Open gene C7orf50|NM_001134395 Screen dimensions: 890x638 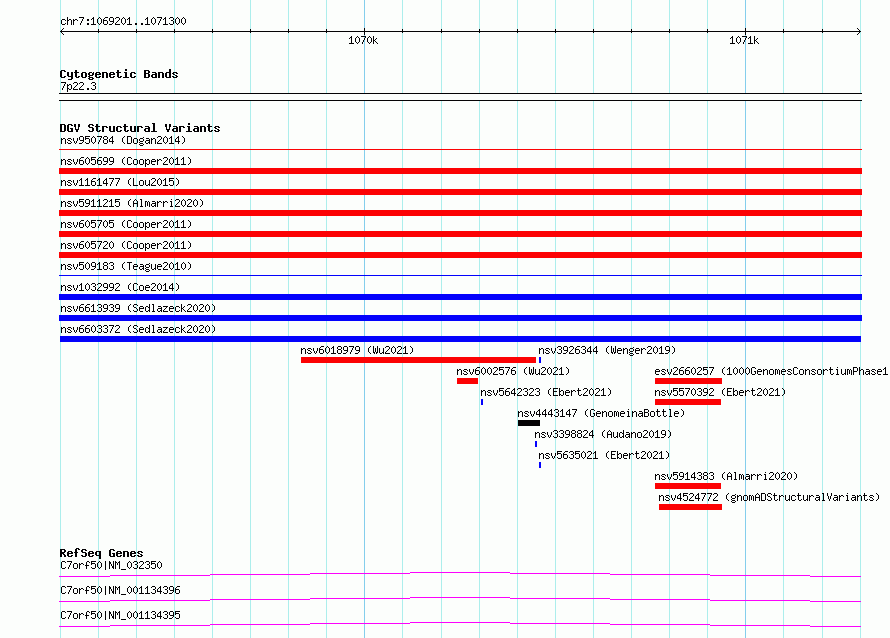point(120,615)
